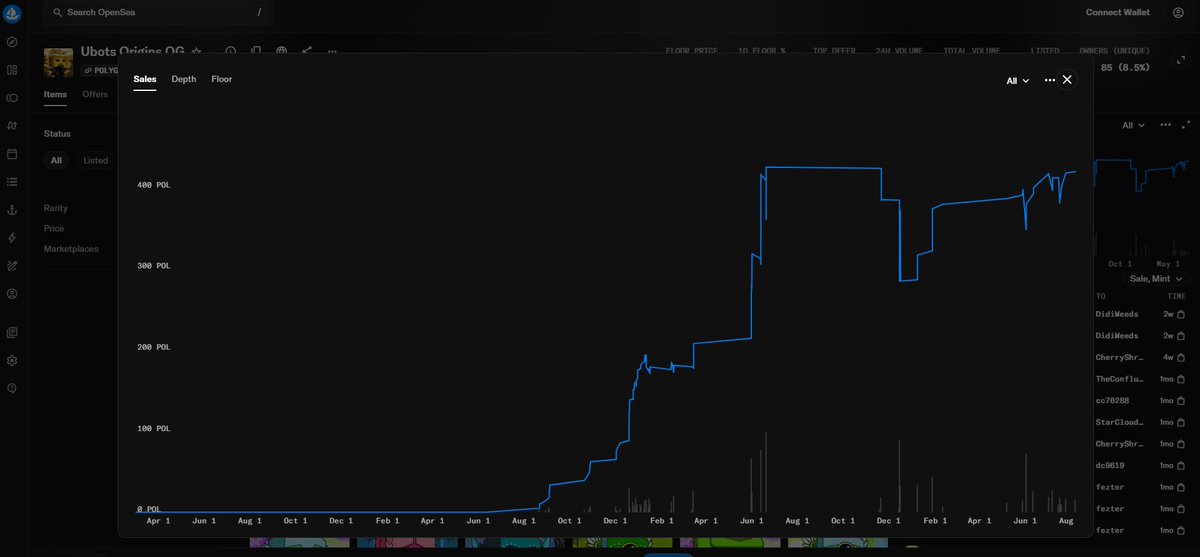This screenshot has height=557, width=1200.
Task: Open the chart modal All time range dropdown
Action: 1018,81
